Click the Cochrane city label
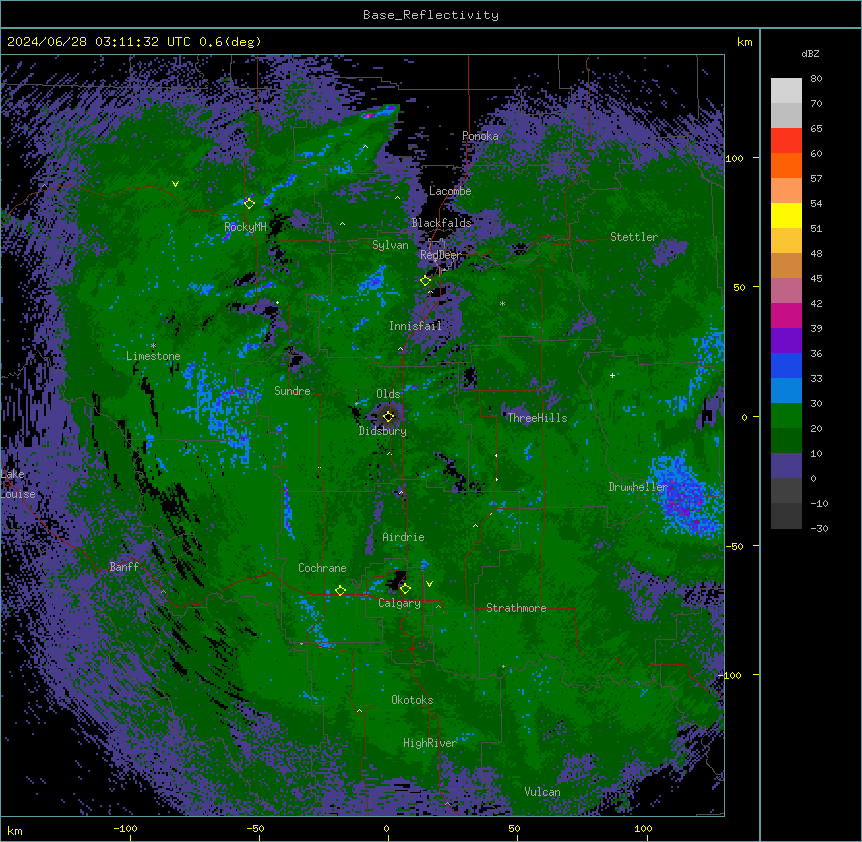 [322, 568]
